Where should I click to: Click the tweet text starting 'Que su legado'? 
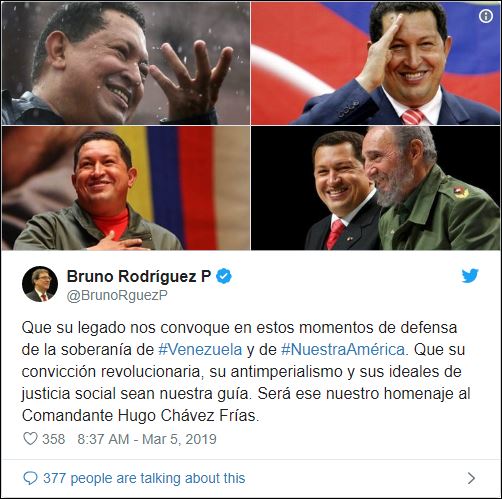pos(246,372)
